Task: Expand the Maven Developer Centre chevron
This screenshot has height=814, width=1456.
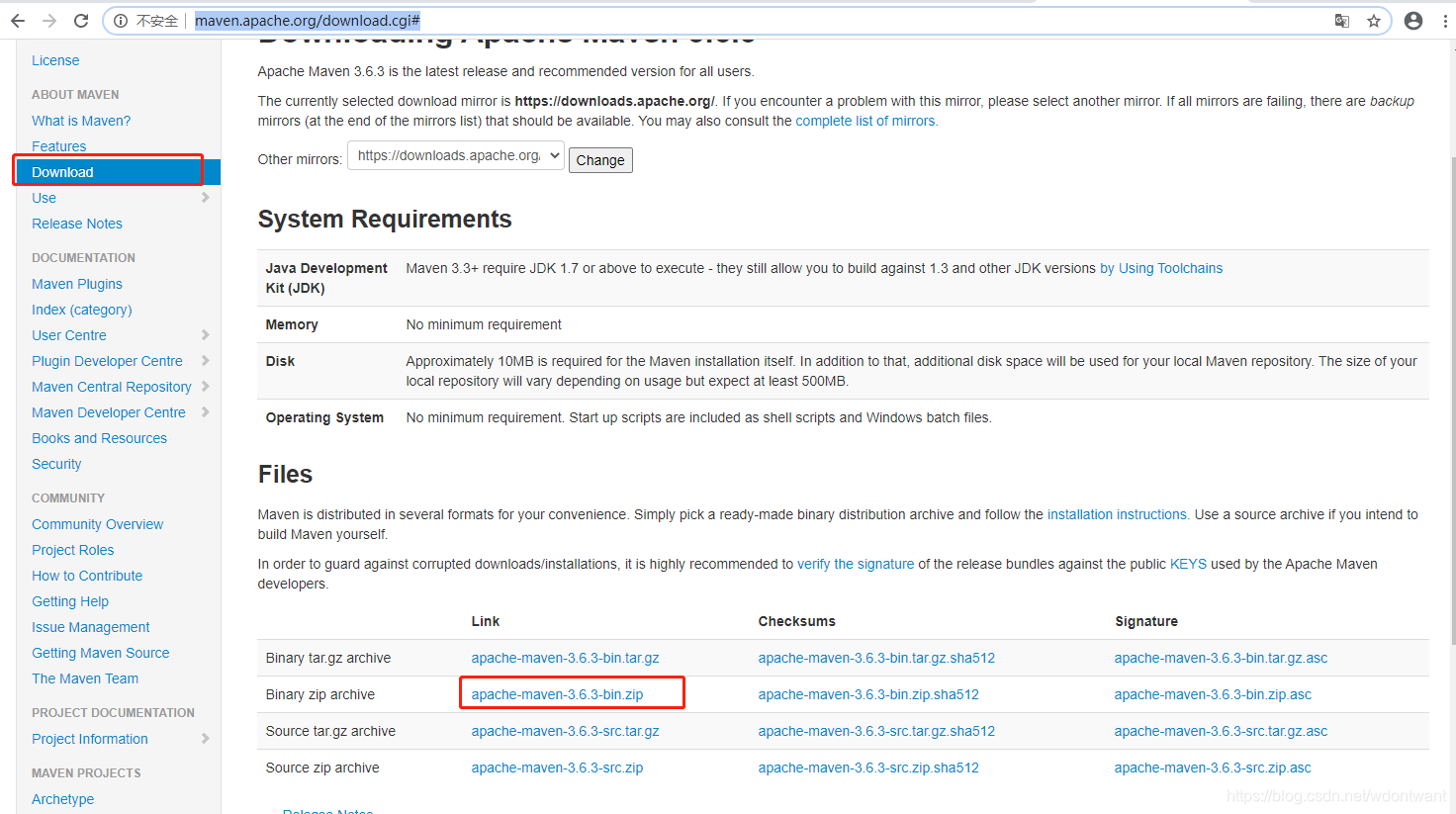Action: point(205,412)
